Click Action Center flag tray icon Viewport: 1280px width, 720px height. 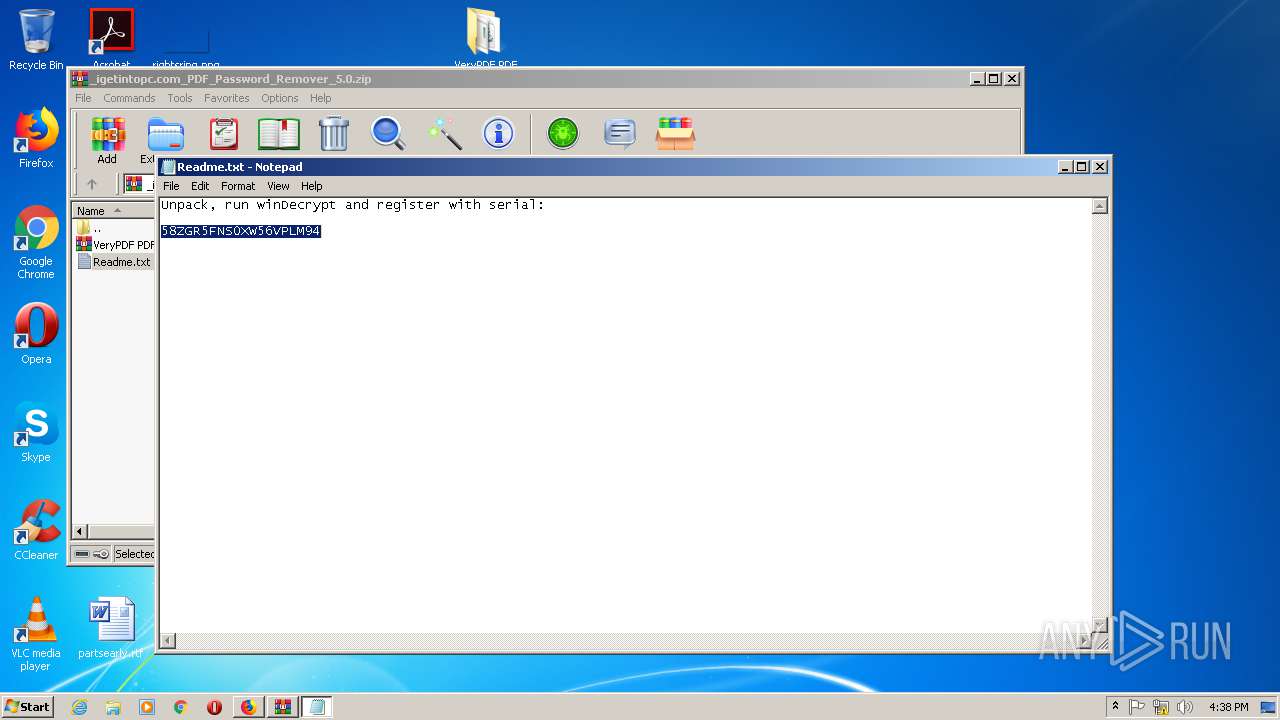coord(1137,707)
